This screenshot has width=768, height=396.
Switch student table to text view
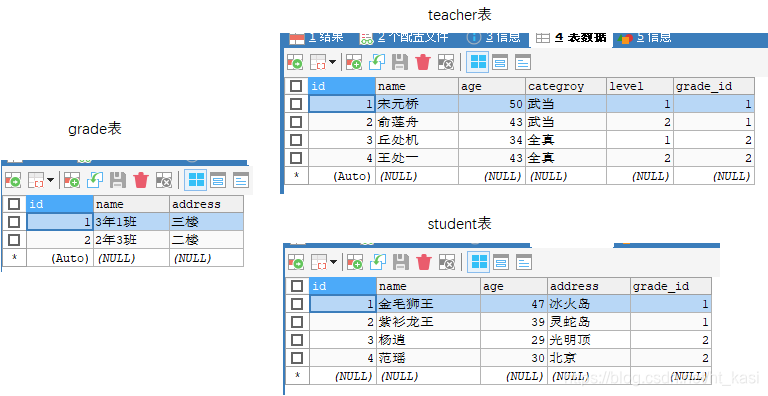[524, 262]
